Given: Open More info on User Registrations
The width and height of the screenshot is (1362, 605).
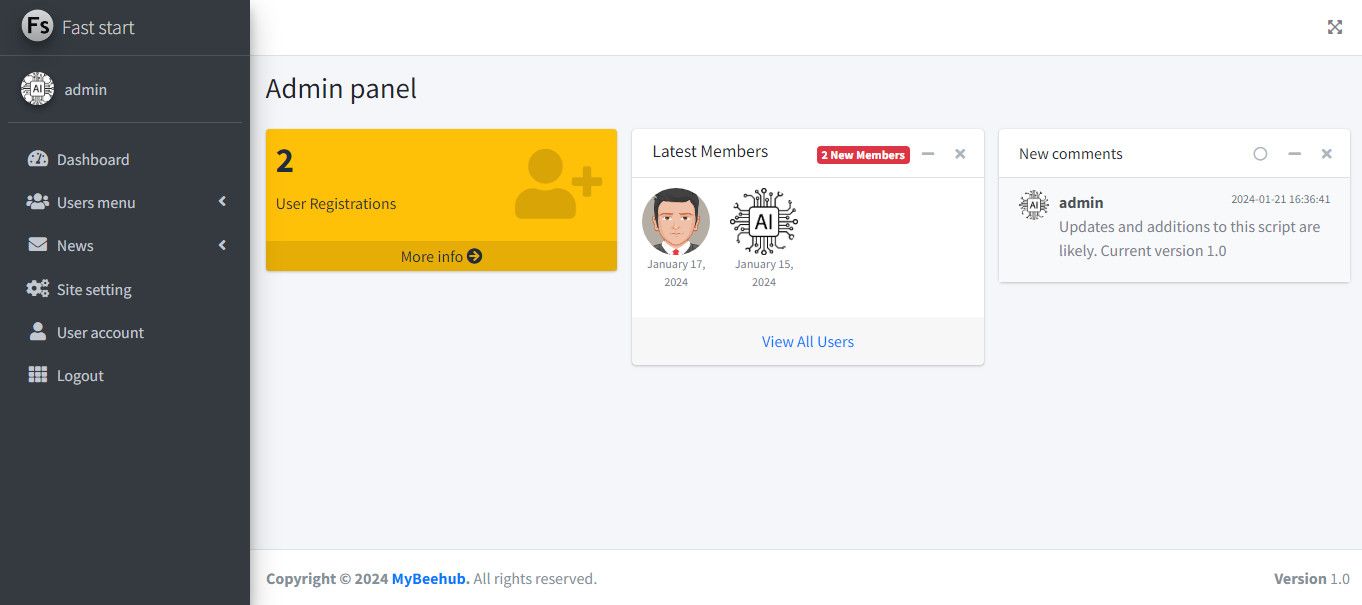Looking at the screenshot, I should point(441,256).
